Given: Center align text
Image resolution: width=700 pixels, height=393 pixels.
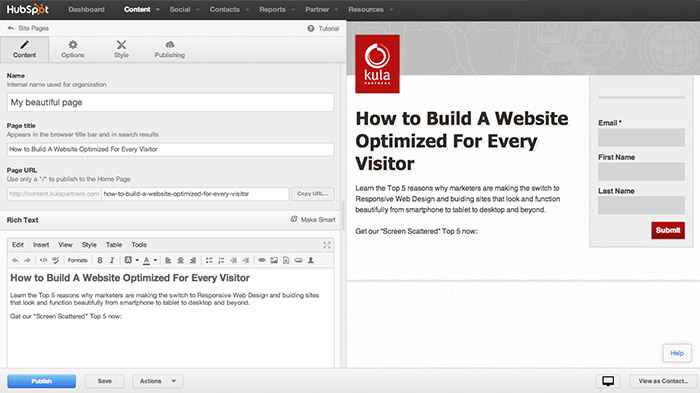Looking at the screenshot, I should click(180, 260).
